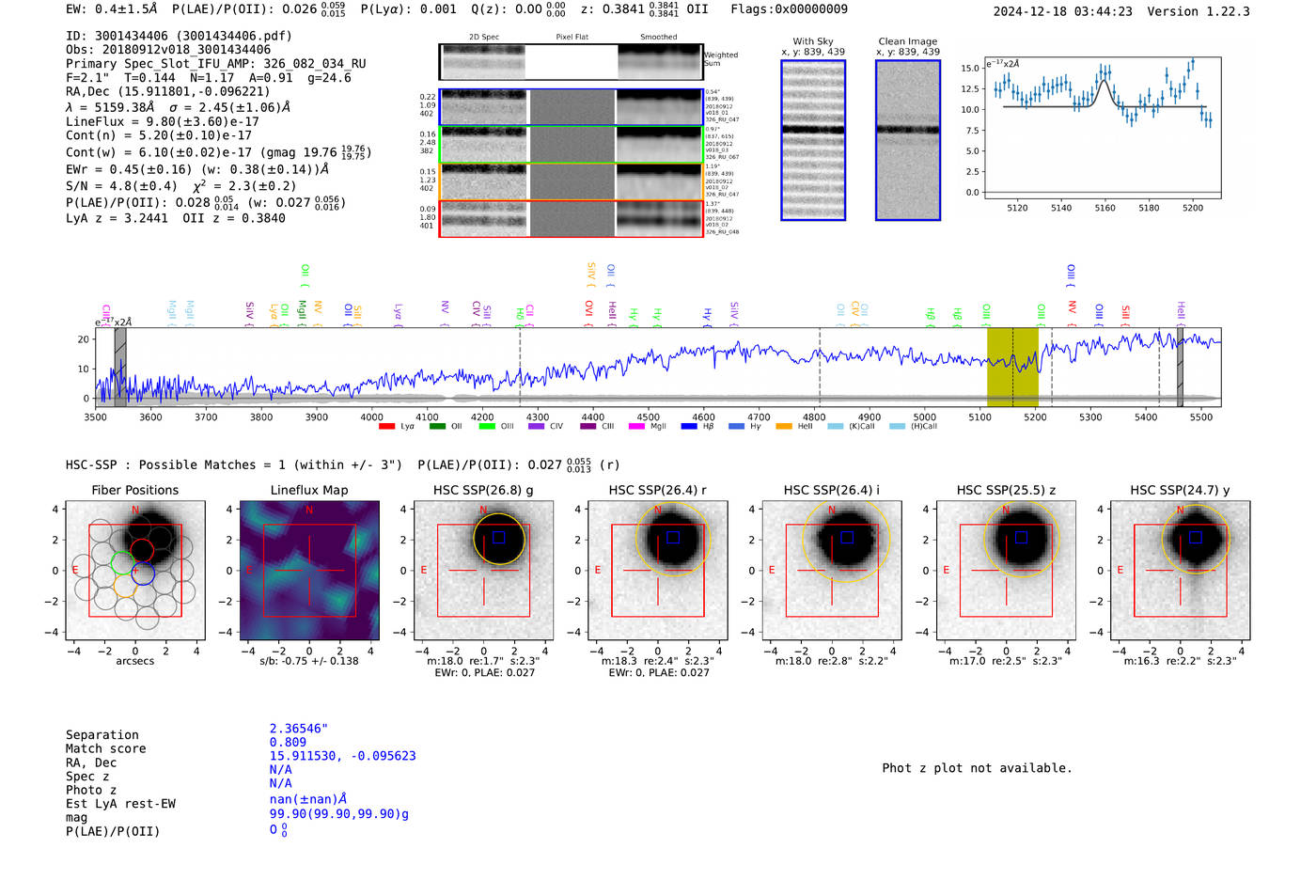Click the gray hatched band near 5460
Viewport: 1316px width, 896px height.
pyautogui.click(x=1180, y=367)
